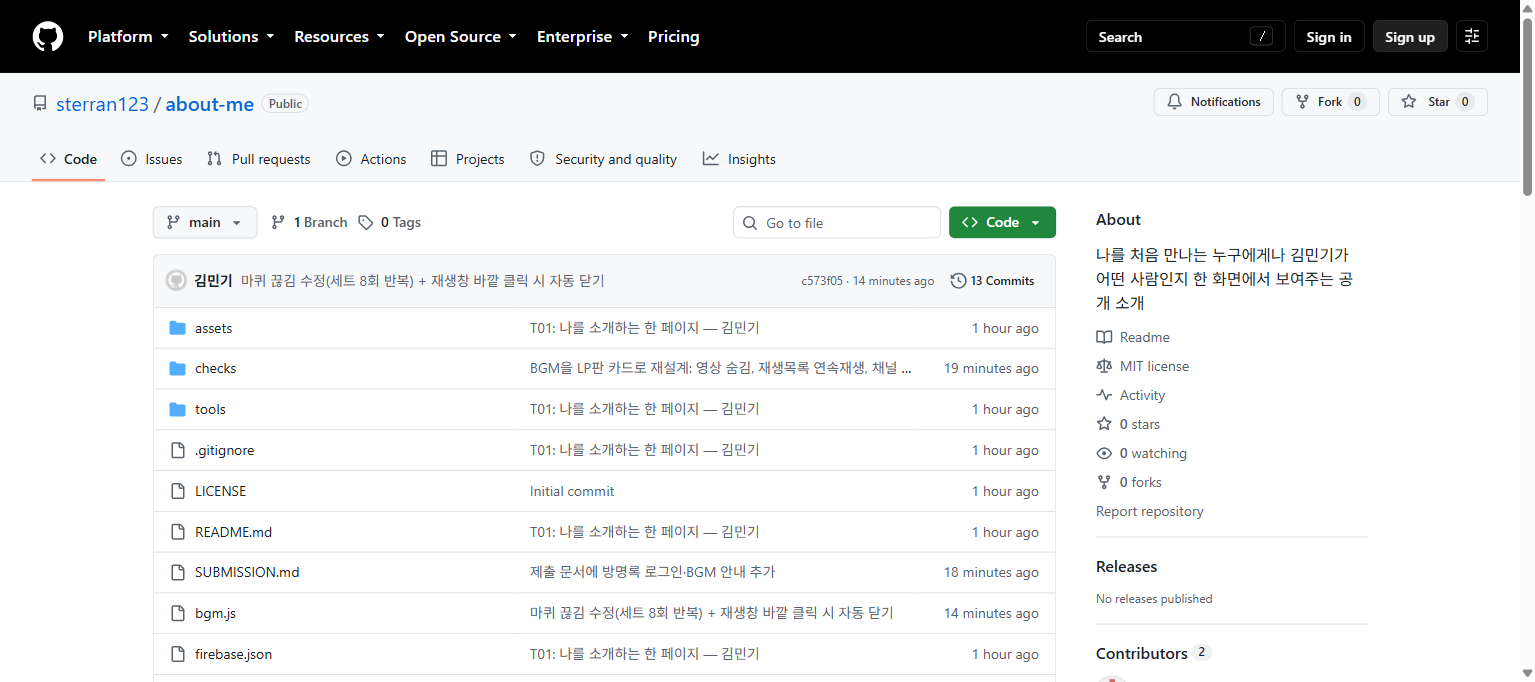Click the Sign in button

(1329, 37)
